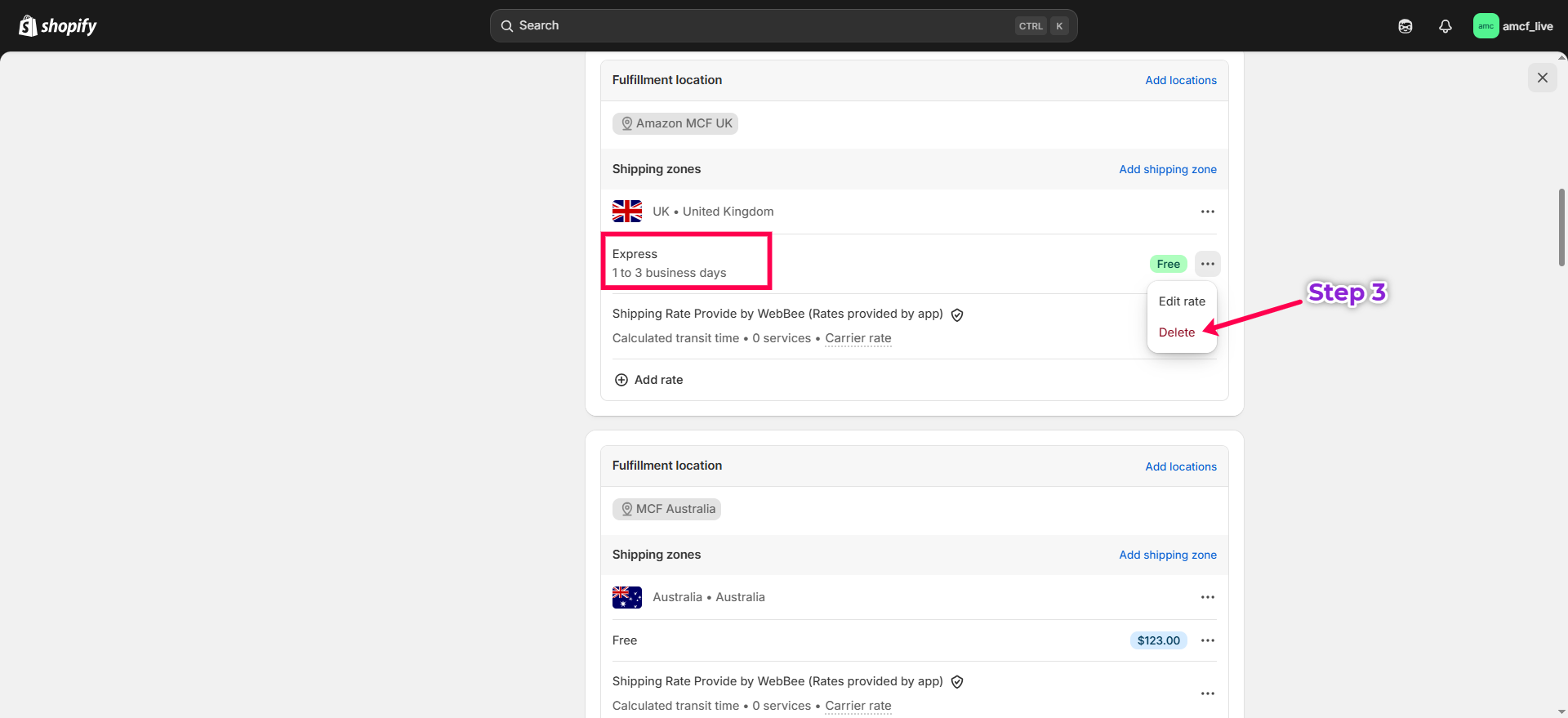
Task: Choose Edit rate from the popup menu
Action: pyautogui.click(x=1181, y=301)
